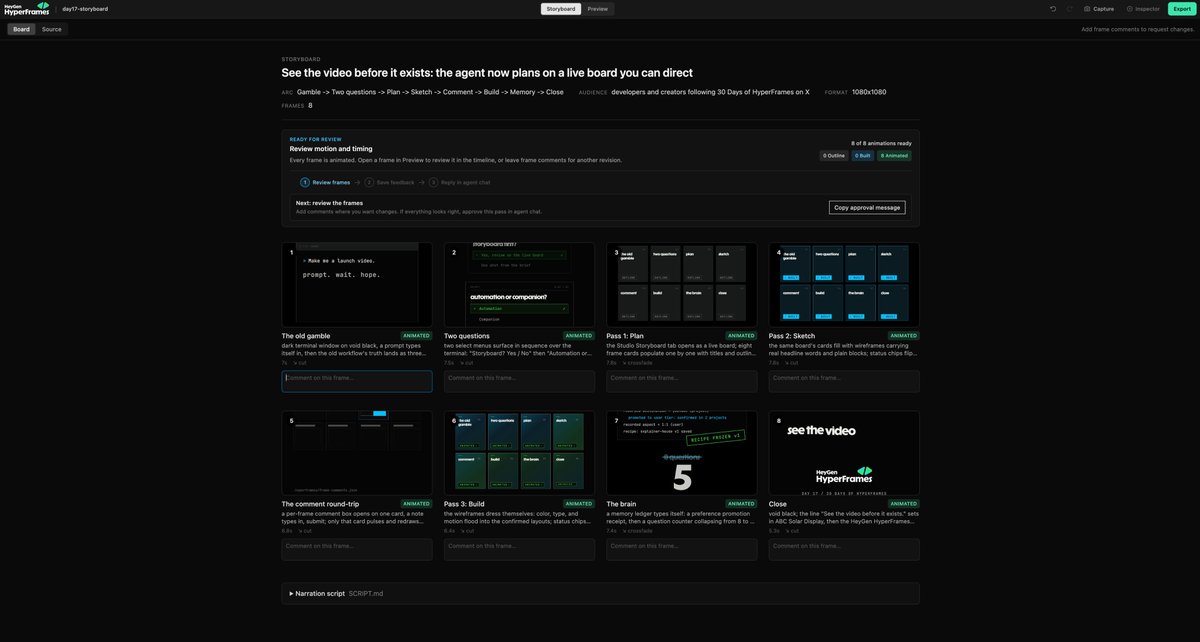Click the redo arrow icon
The width and height of the screenshot is (1200, 642).
(1069, 9)
